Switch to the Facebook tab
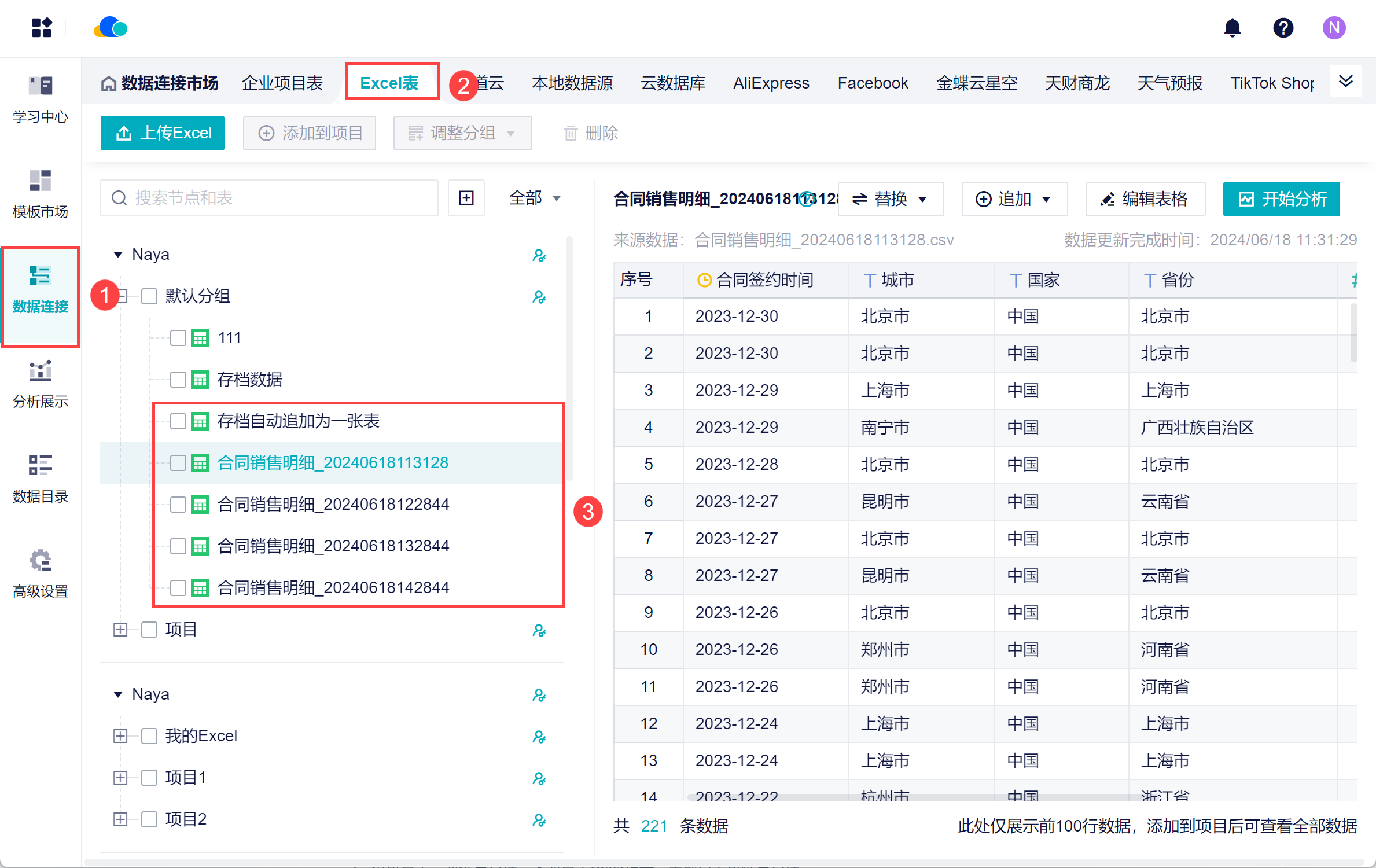1376x868 pixels. coord(872,83)
